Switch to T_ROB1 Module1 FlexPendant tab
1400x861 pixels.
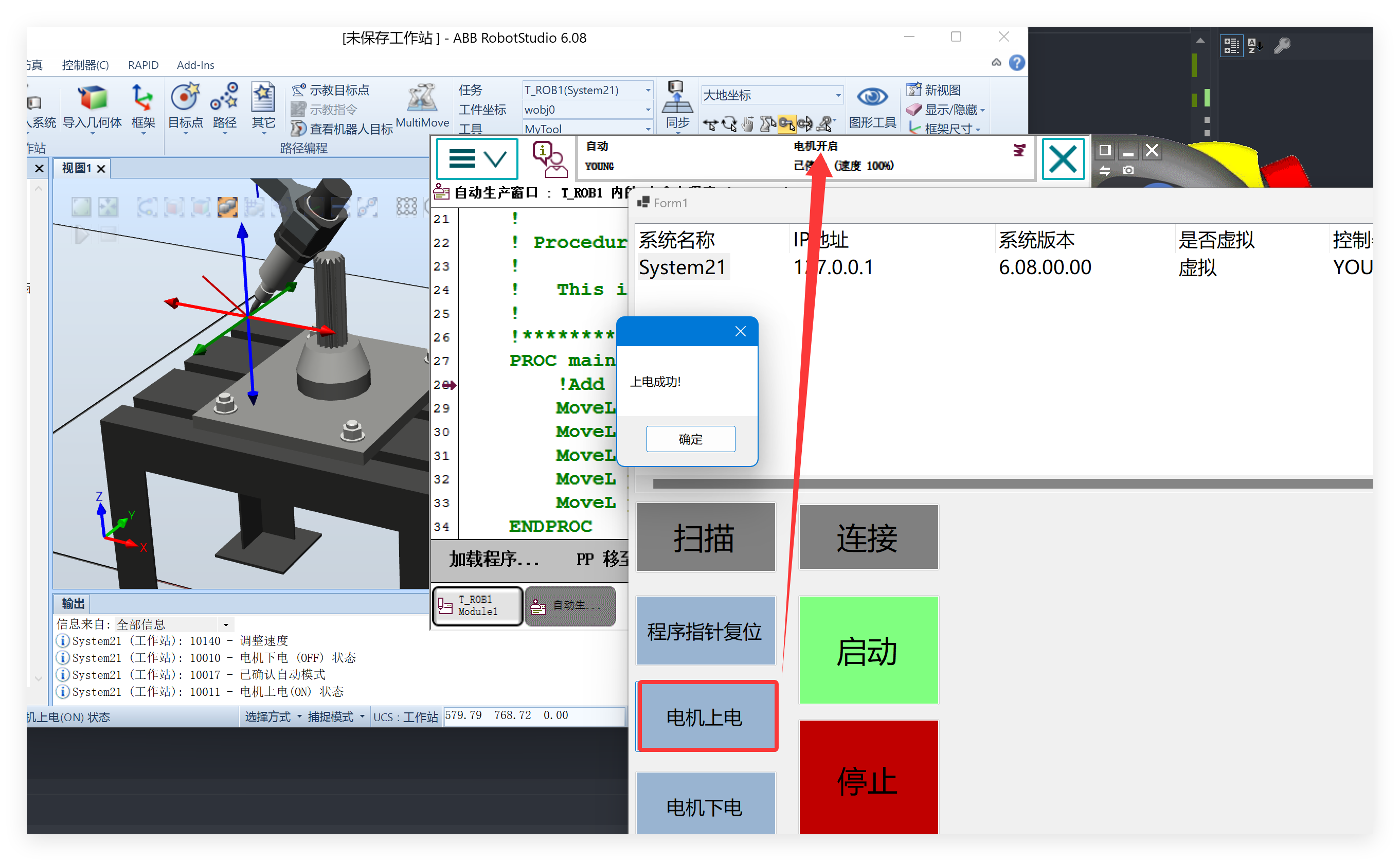pos(477,606)
